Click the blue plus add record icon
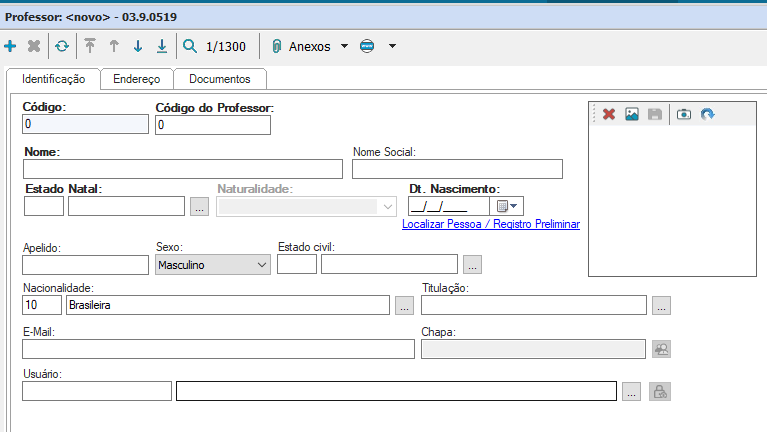 [11, 46]
